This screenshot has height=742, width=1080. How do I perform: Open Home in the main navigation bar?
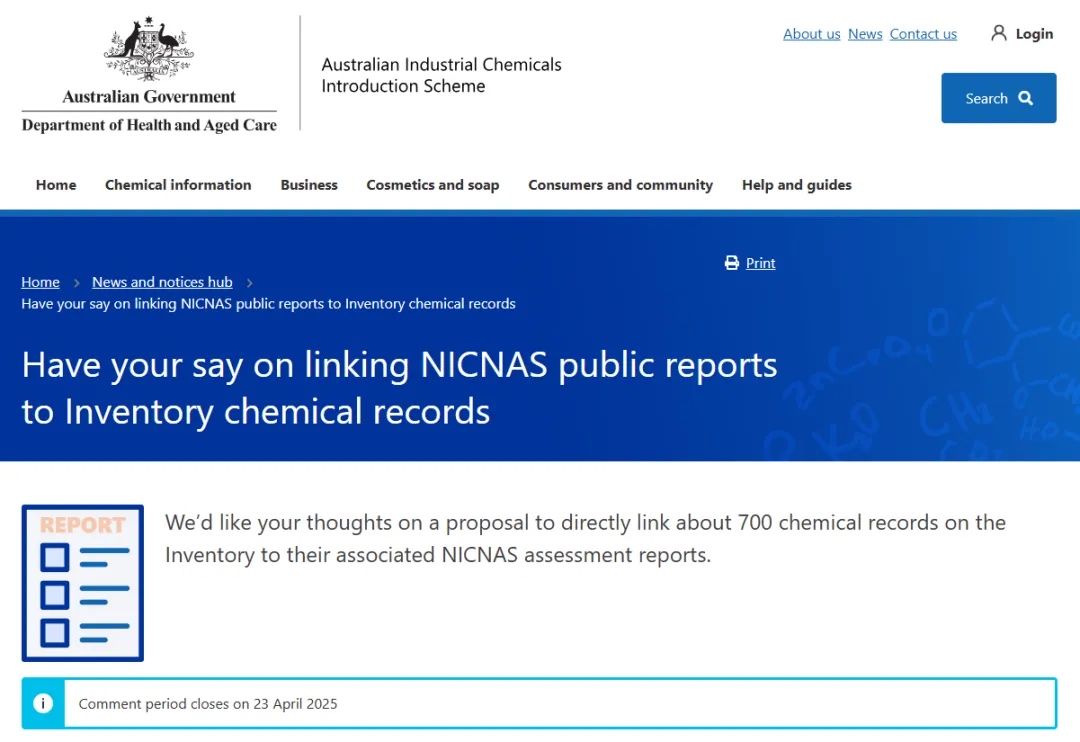pyautogui.click(x=56, y=185)
